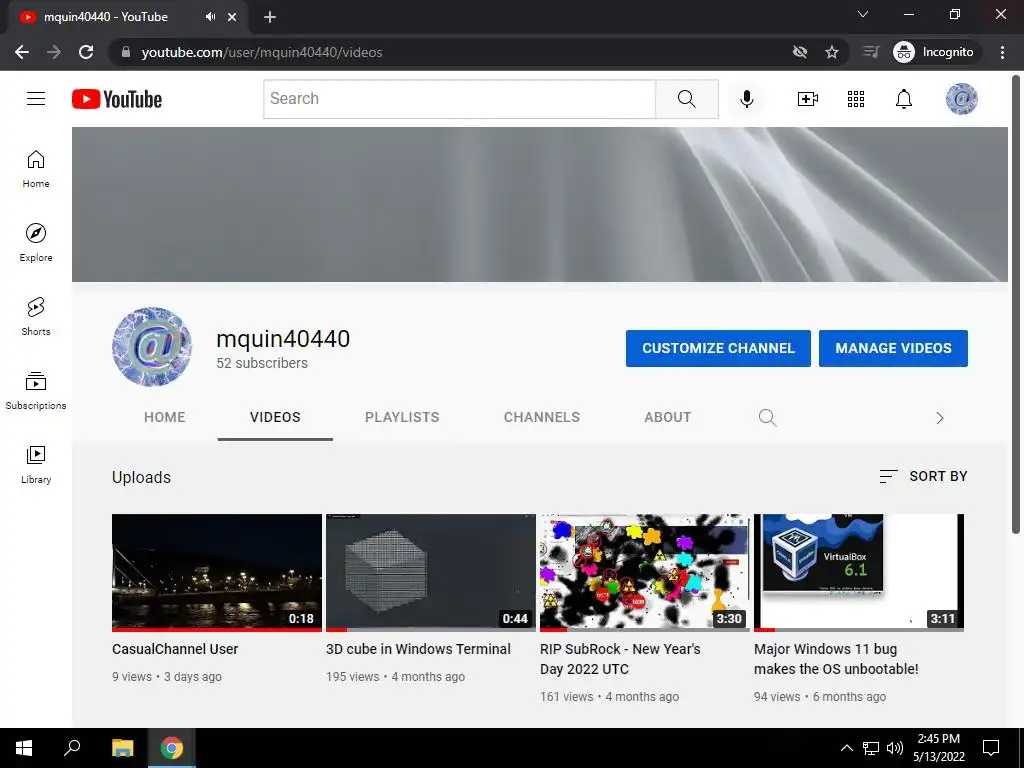The image size is (1024, 768).
Task: Open the About tab
Action: coord(667,417)
